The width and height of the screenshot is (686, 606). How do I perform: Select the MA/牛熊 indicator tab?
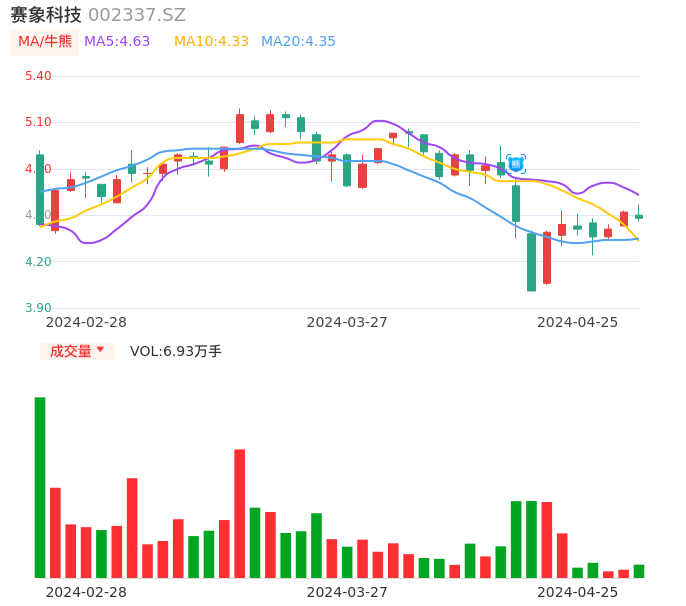[x=45, y=42]
